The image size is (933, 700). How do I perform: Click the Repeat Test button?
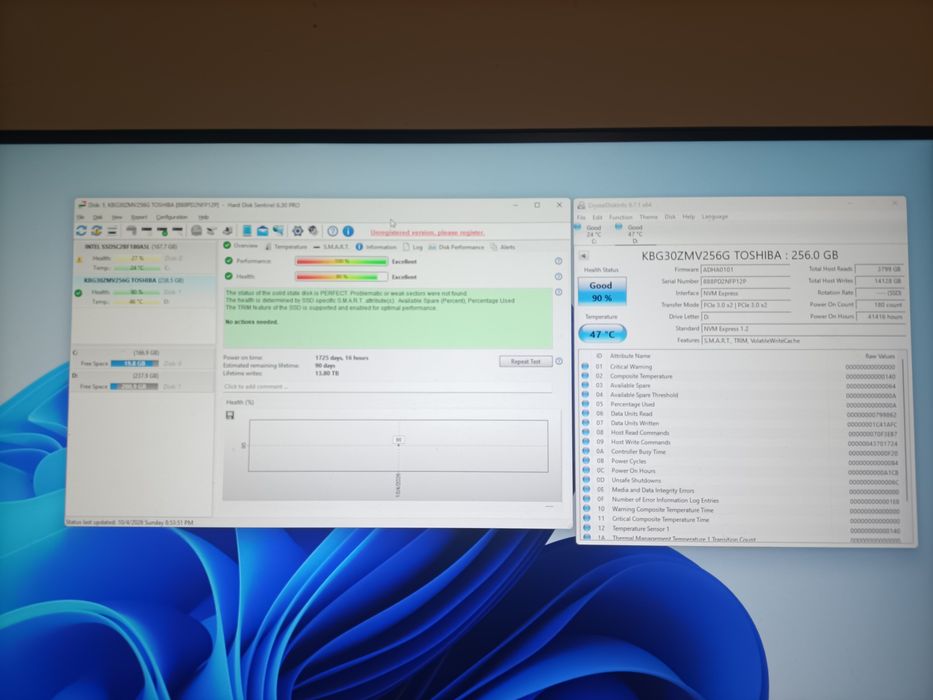coord(525,361)
